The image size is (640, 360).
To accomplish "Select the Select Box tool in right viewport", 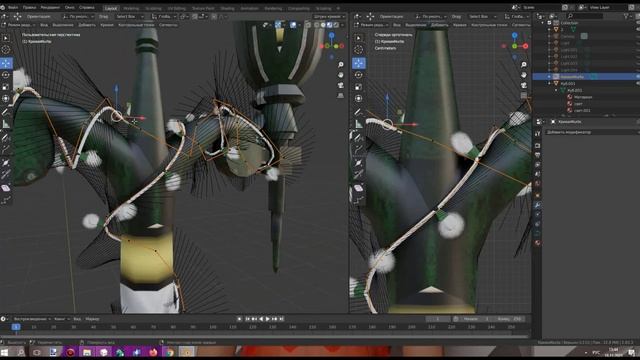I will 358,38.
